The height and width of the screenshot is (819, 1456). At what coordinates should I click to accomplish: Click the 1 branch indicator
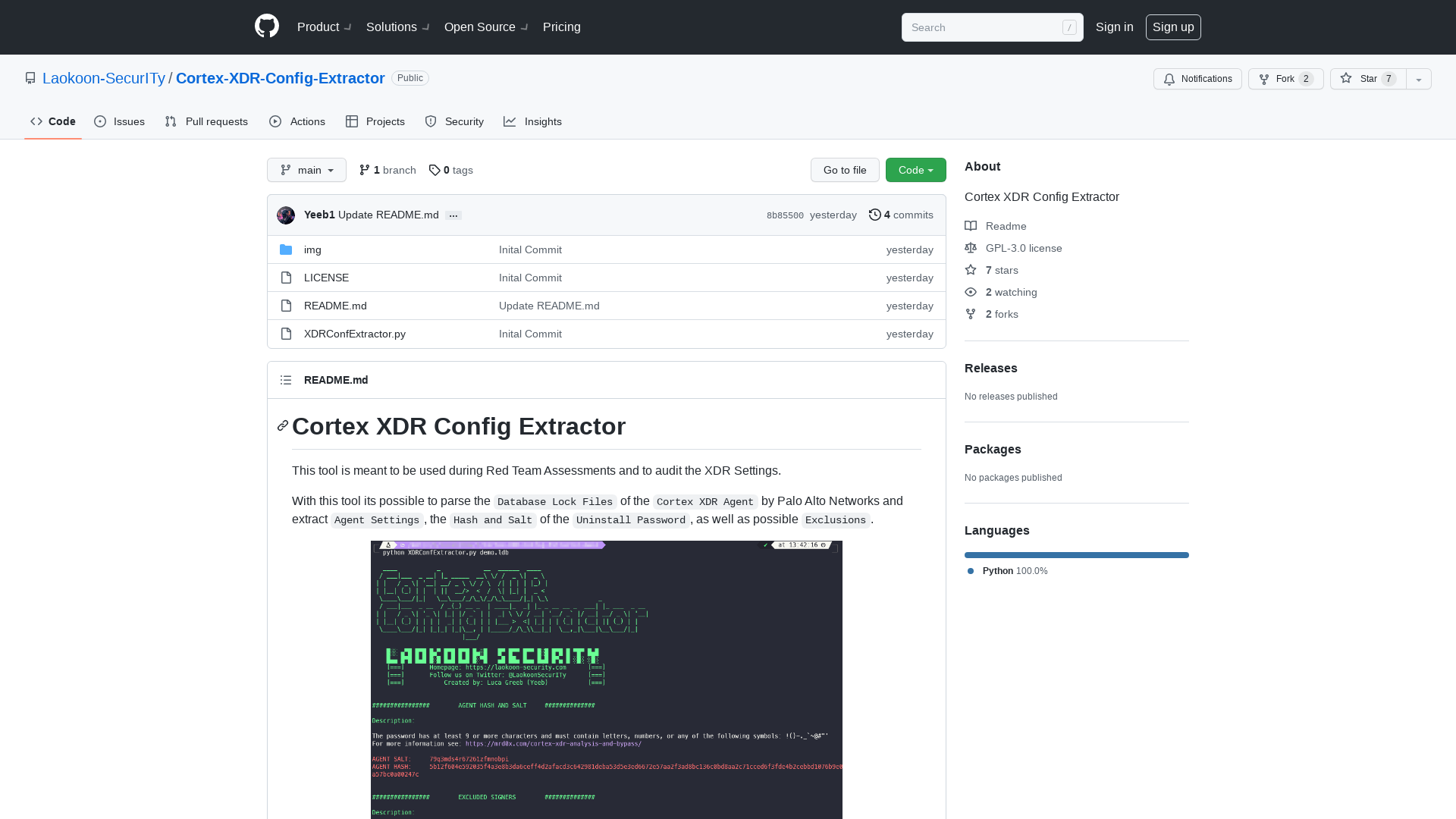pyautogui.click(x=387, y=169)
